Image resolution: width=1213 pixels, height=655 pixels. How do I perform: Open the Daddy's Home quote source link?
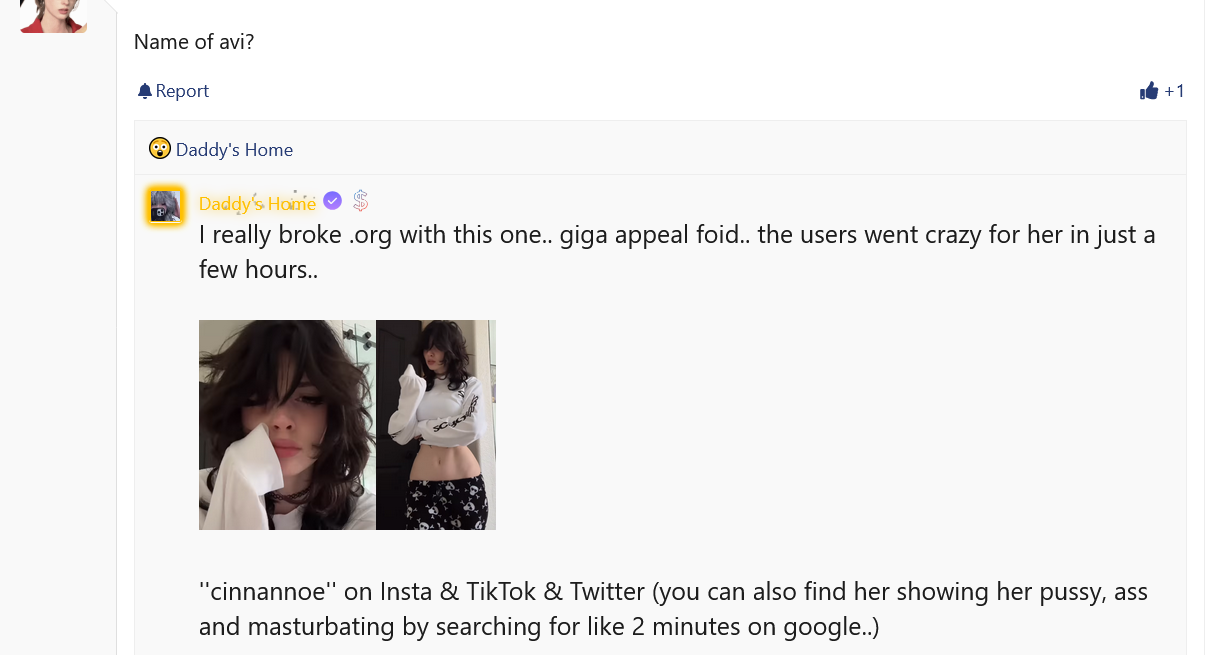234,150
